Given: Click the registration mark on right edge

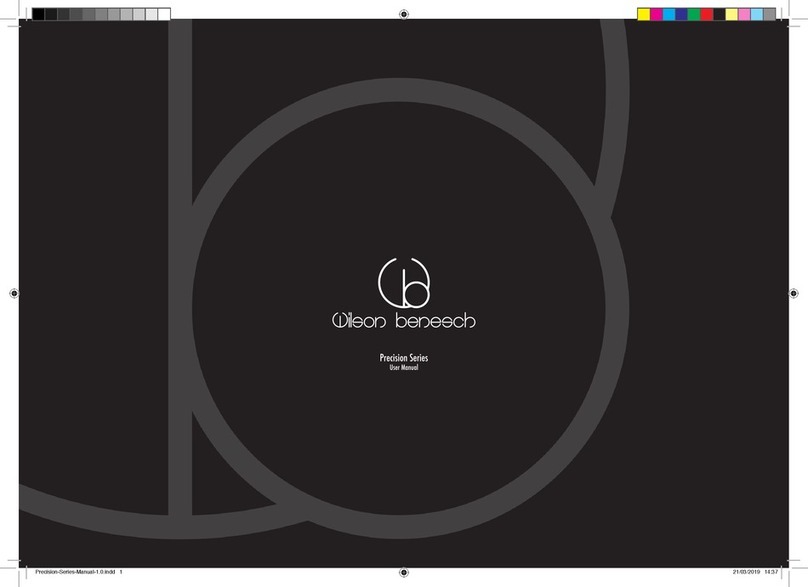Looking at the screenshot, I should [794, 293].
